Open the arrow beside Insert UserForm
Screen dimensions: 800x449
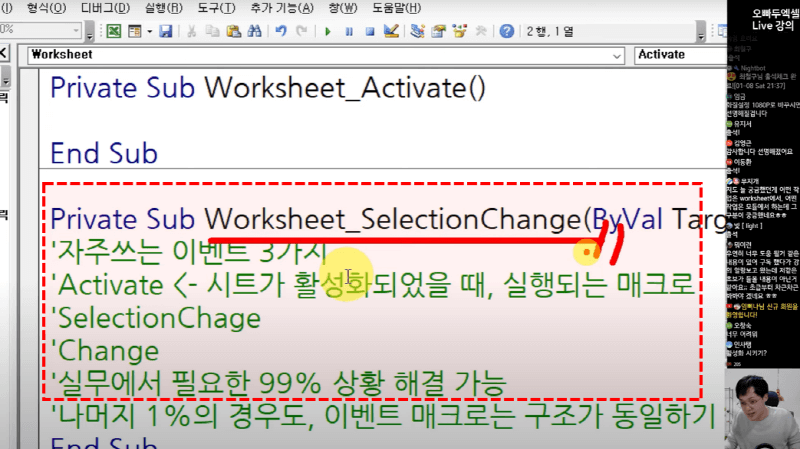149,31
